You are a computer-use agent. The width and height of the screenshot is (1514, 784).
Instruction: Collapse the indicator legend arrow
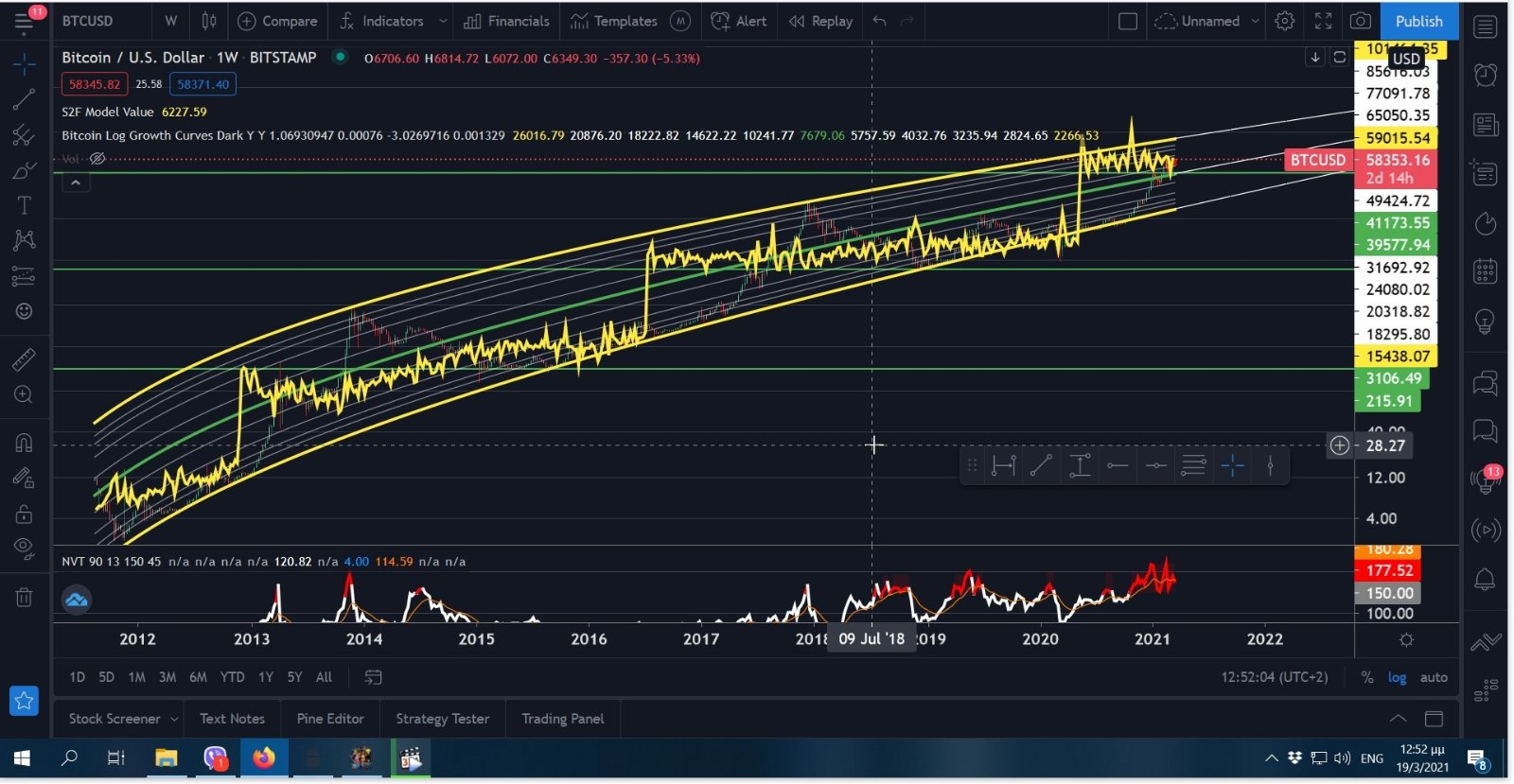[x=76, y=182]
